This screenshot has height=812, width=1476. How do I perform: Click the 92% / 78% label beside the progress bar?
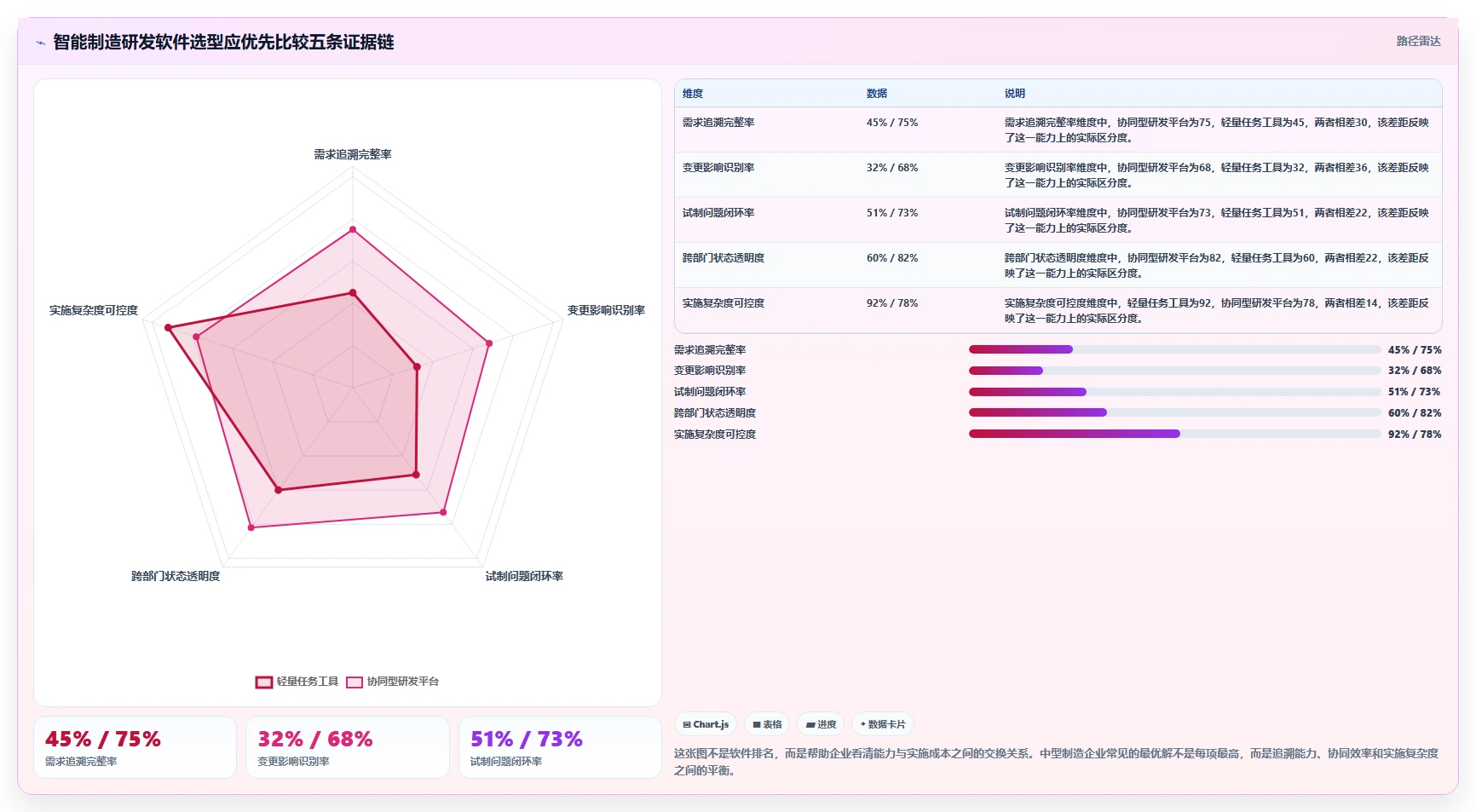tap(1415, 435)
